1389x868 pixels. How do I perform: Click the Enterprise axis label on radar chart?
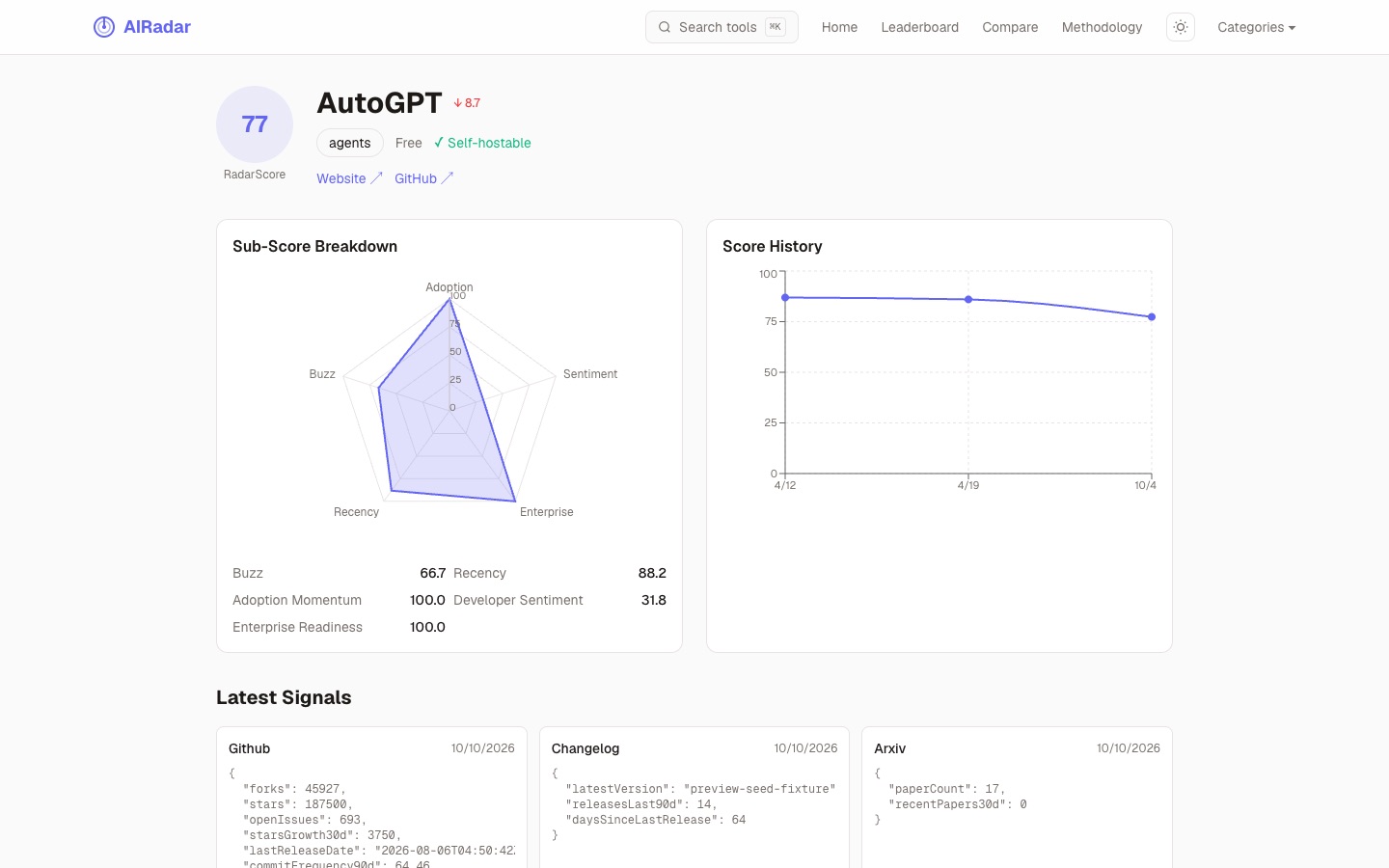coord(547,512)
